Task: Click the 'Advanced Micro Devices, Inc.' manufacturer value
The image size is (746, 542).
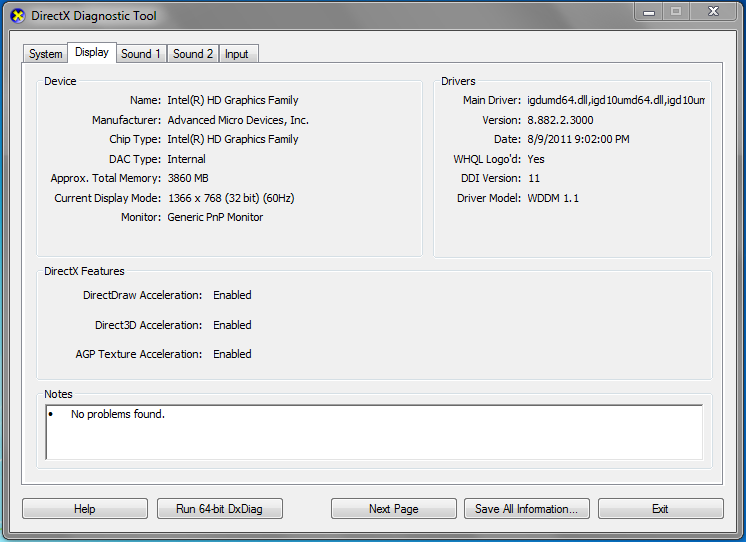Action: [x=238, y=120]
